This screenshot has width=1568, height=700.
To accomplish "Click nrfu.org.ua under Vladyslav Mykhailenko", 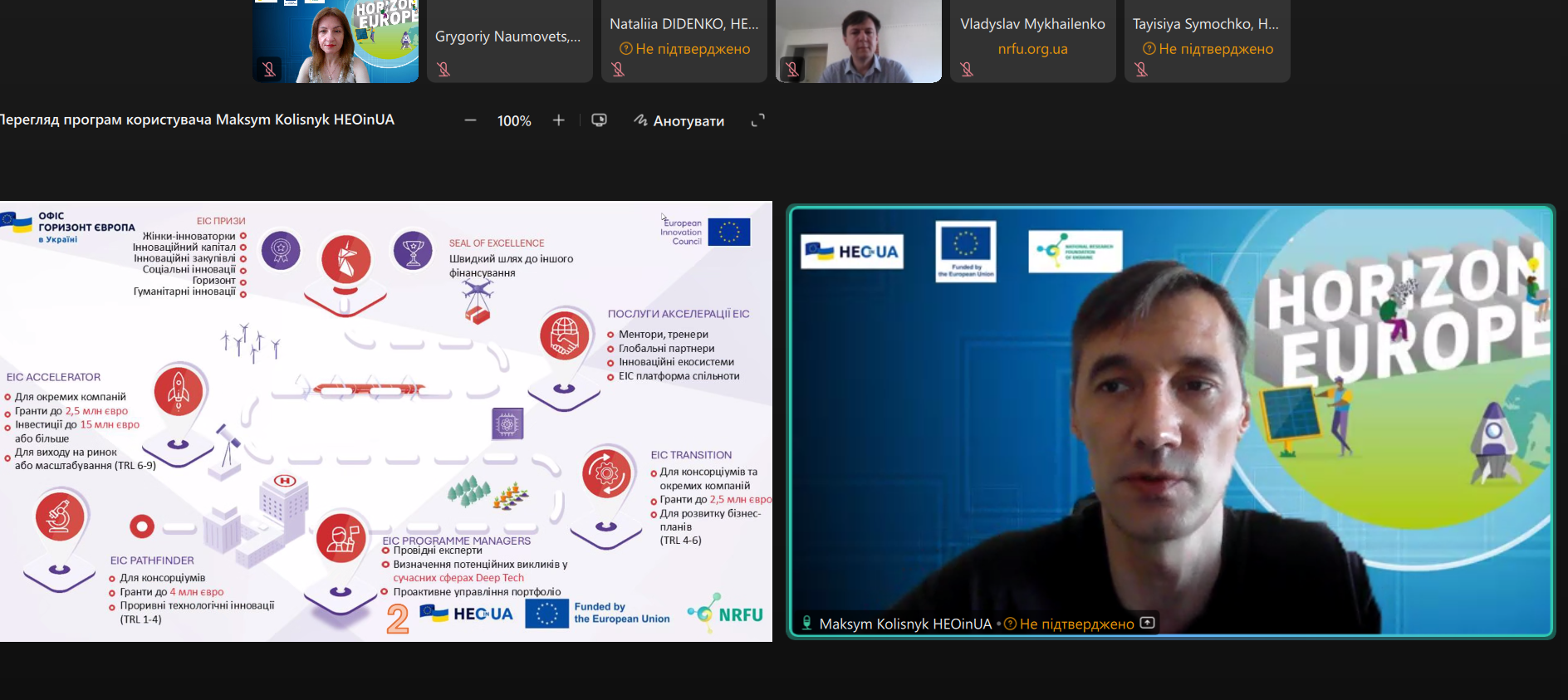I will 1032,49.
